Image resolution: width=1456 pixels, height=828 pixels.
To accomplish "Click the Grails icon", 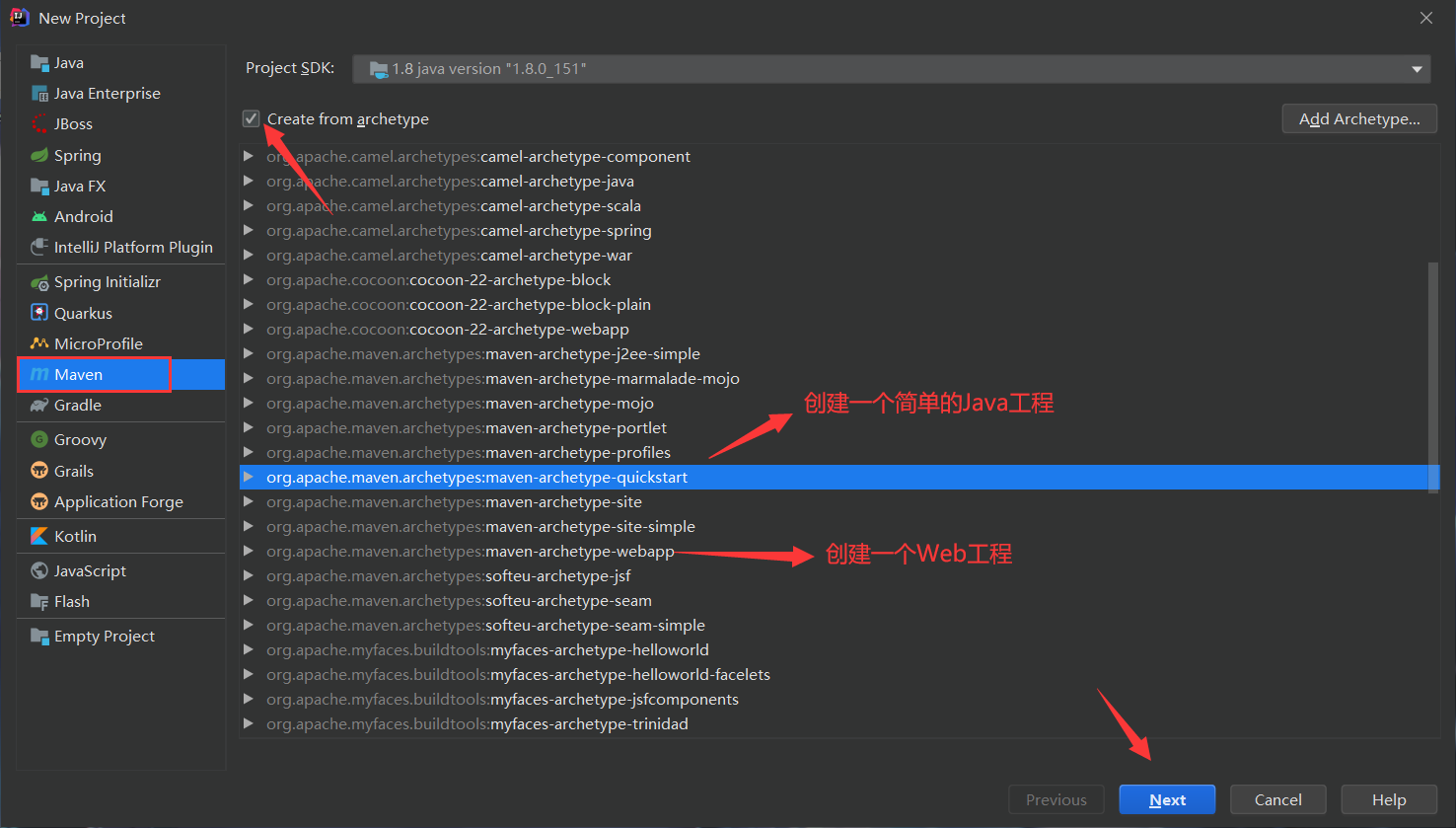I will click(39, 471).
